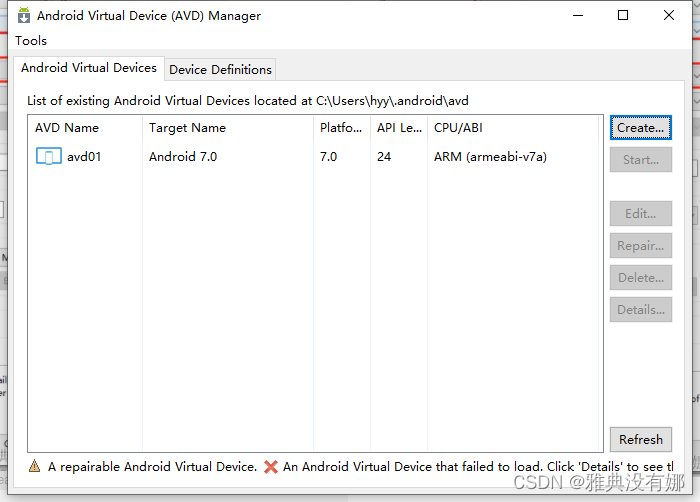Minimize the AVD Manager window
The height and width of the screenshot is (502, 700).
[x=578, y=15]
